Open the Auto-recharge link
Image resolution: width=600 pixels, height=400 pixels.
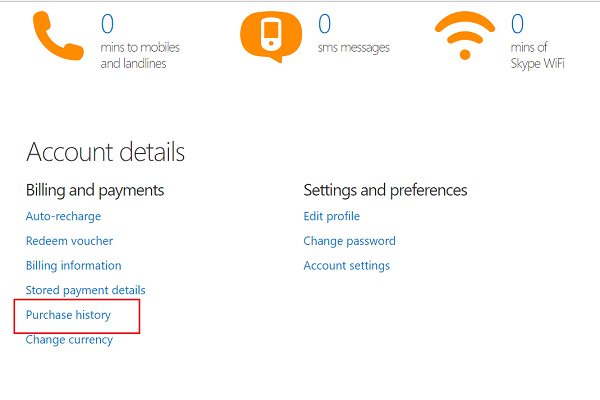[64, 216]
